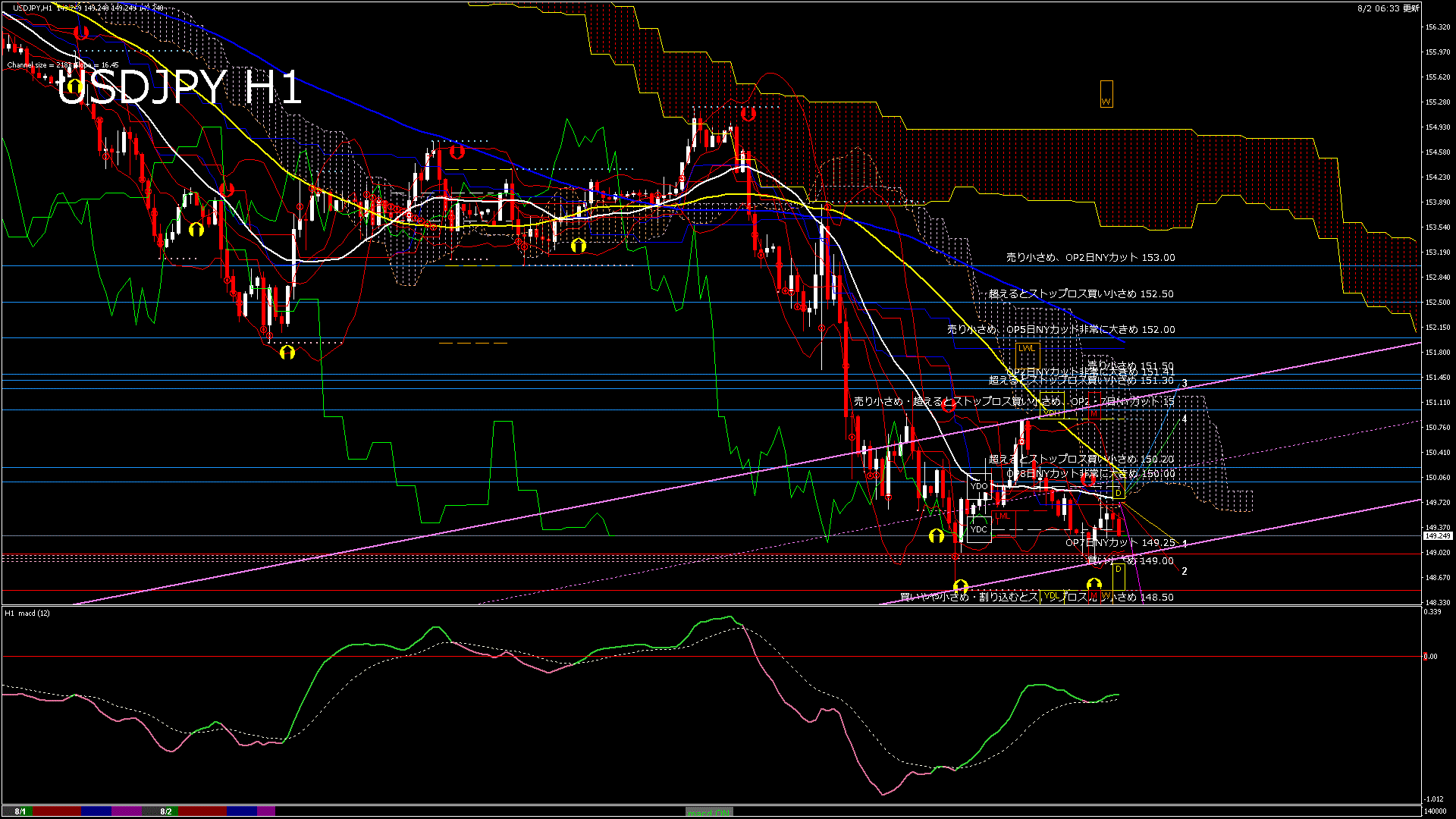
Task: Click the 8/2 date label in session bar
Action: coord(166,811)
